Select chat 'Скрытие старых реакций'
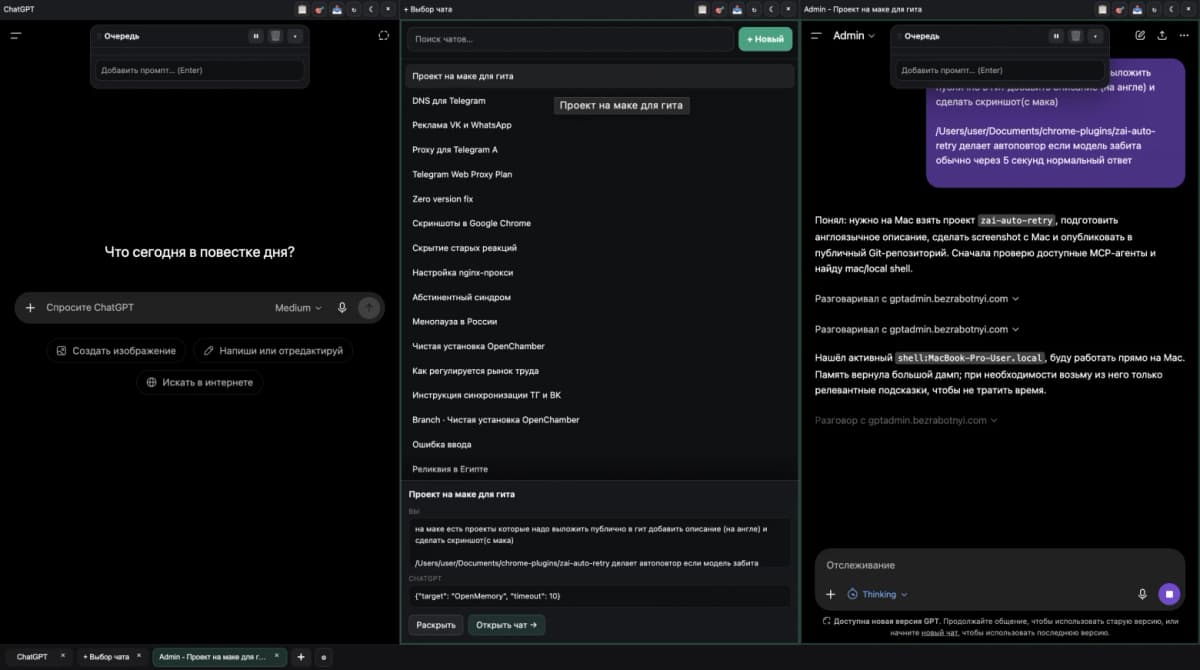Image resolution: width=1200 pixels, height=670 pixels. pos(600,248)
